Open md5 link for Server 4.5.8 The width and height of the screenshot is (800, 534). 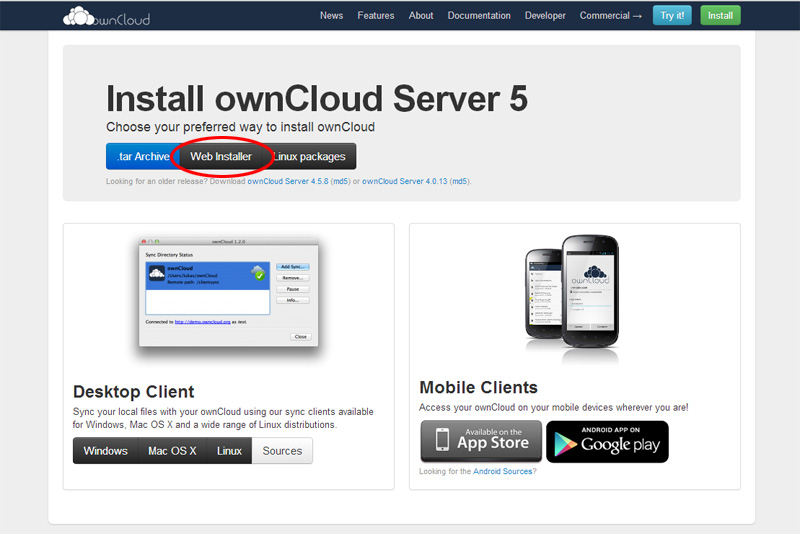[x=340, y=181]
